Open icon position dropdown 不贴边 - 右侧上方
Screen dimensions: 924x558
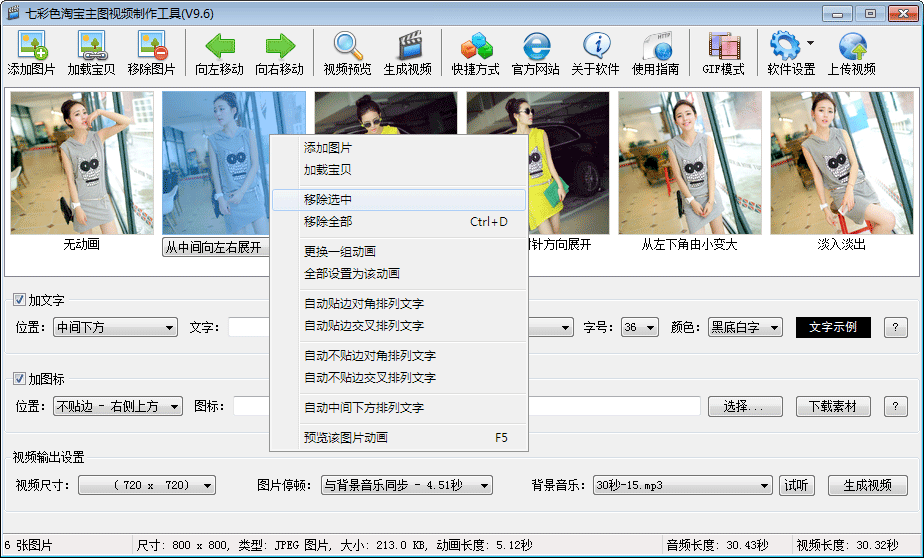pos(118,406)
